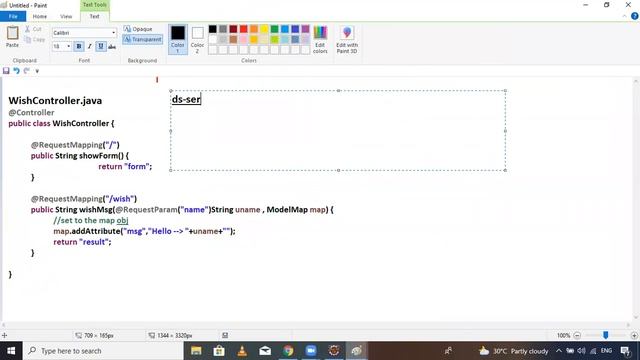Viewport: 640px width, 360px height.
Task: Click the Text Tools contextual tab header
Action: pyautogui.click(x=95, y=5)
